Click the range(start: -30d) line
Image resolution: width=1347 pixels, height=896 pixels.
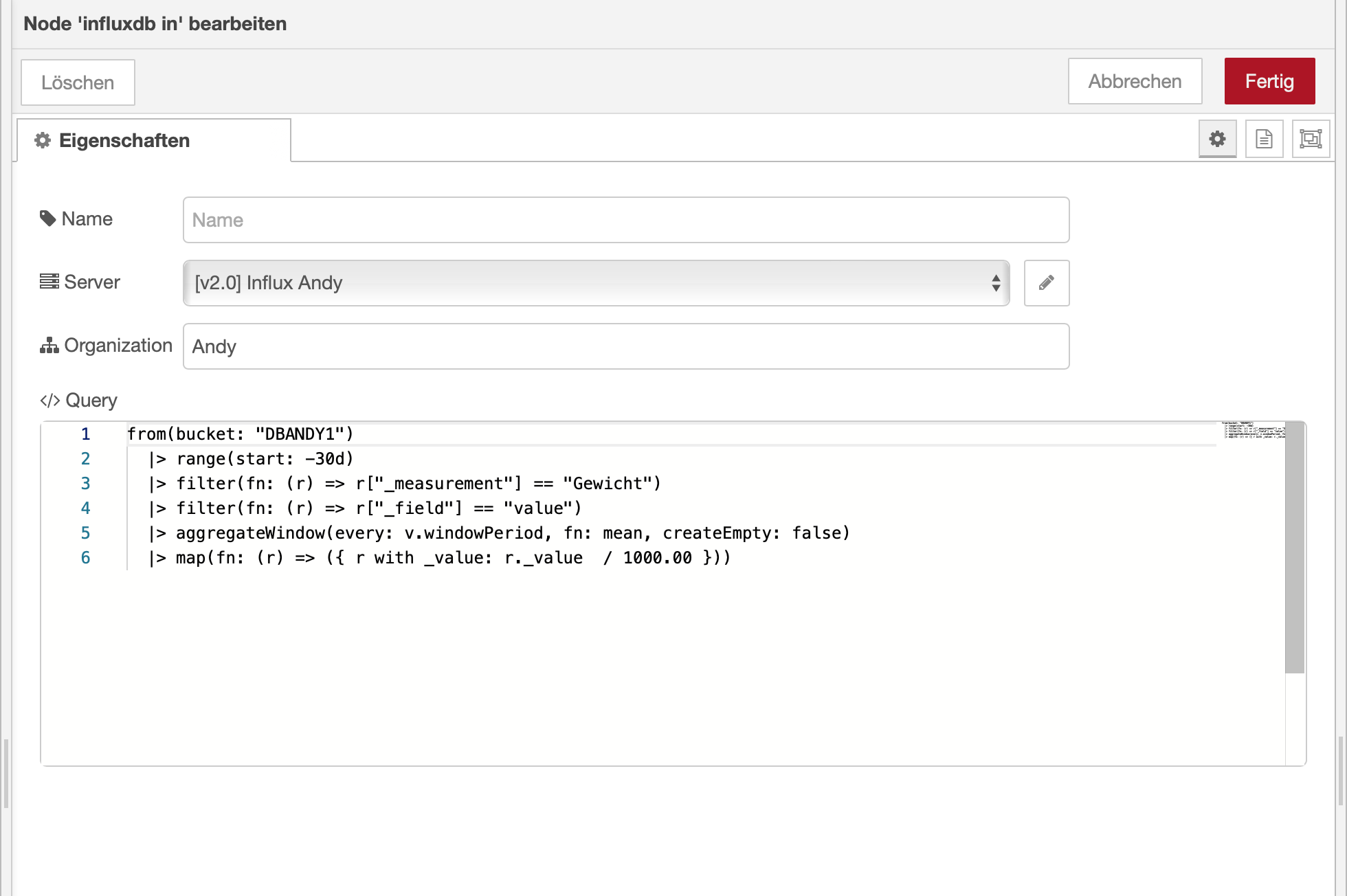tap(252, 458)
